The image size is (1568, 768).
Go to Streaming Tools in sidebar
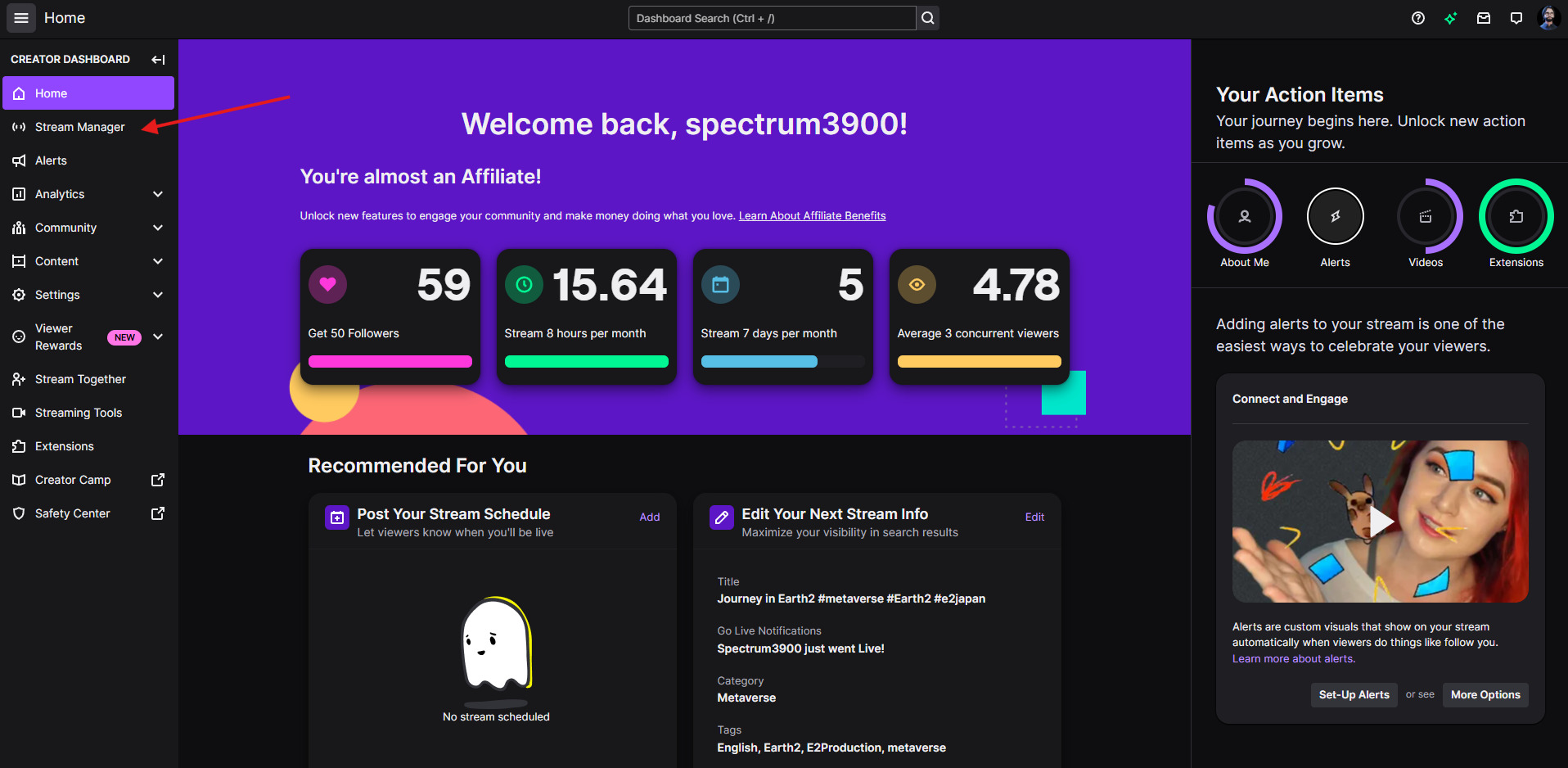point(78,413)
